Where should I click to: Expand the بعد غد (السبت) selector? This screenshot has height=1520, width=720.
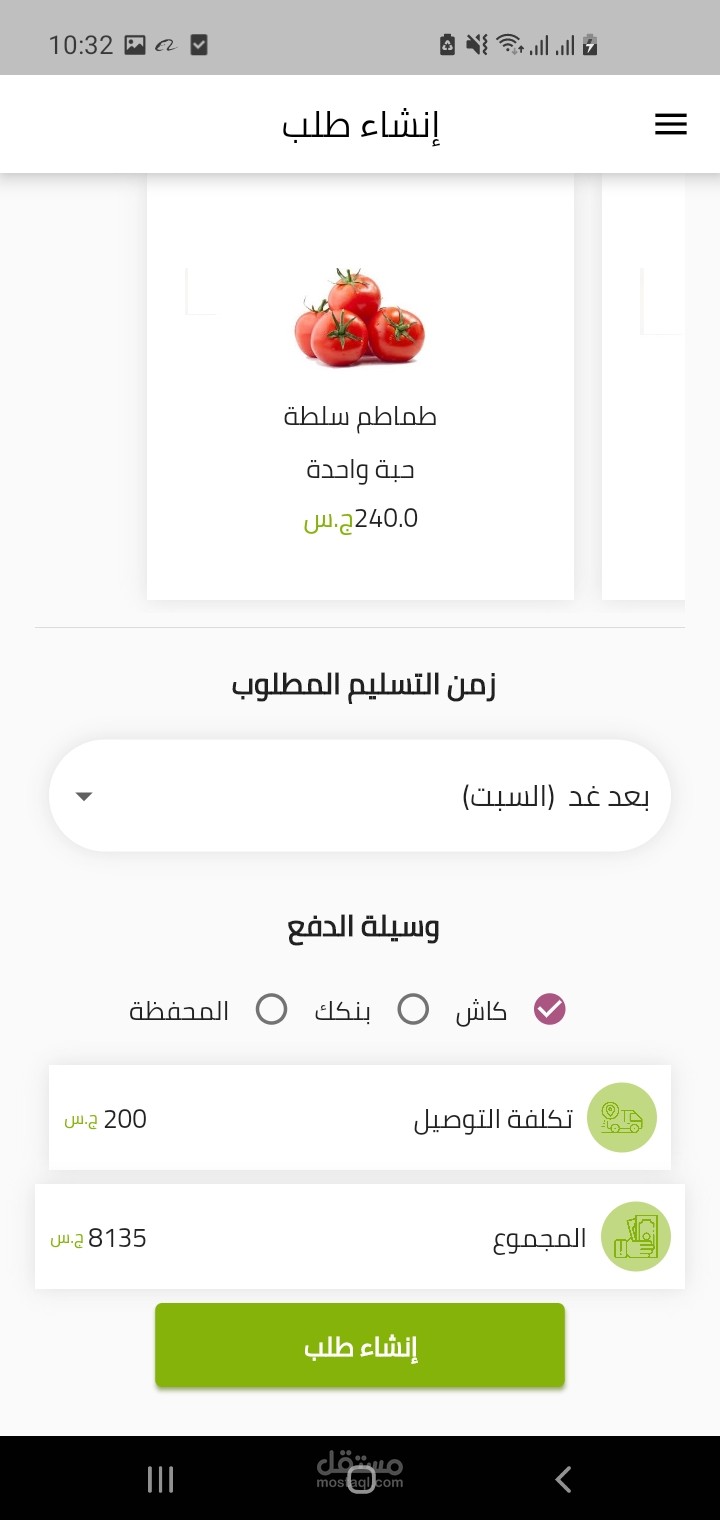point(360,796)
